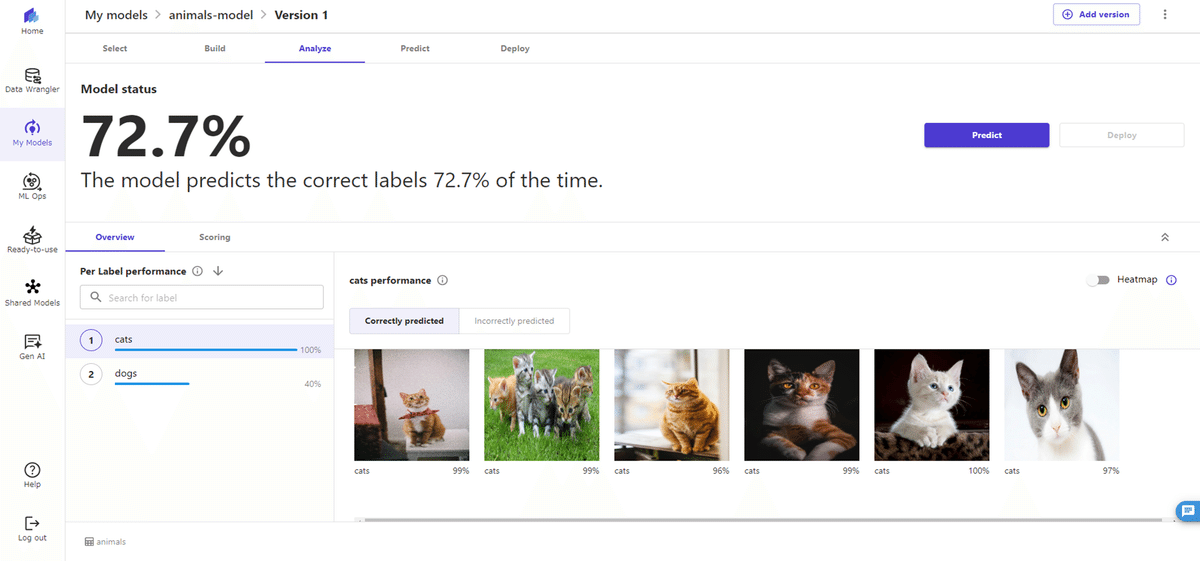
Task: Switch to the Deploy tab
Action: coord(515,48)
